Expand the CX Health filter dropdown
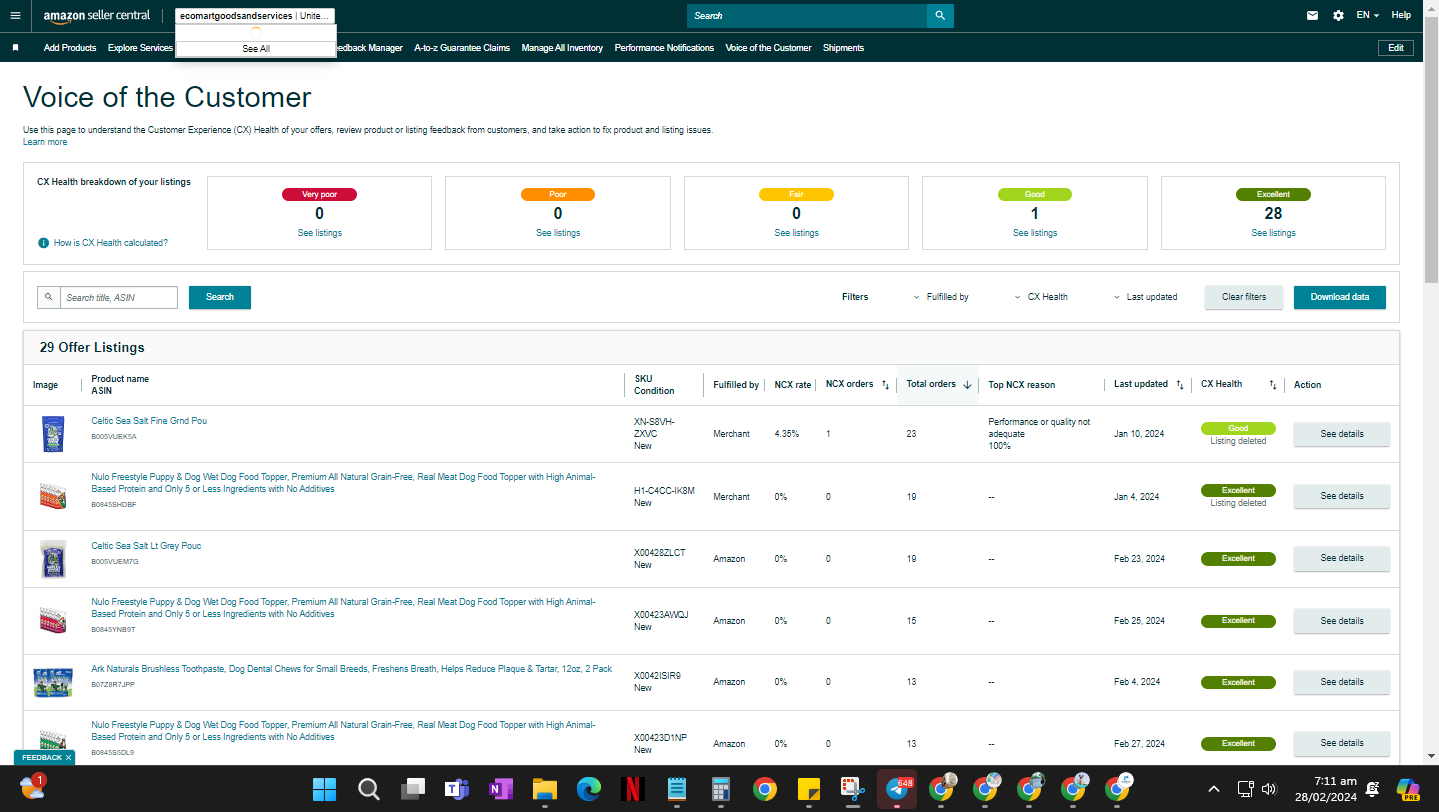This screenshot has width=1439, height=812. pos(1041,297)
